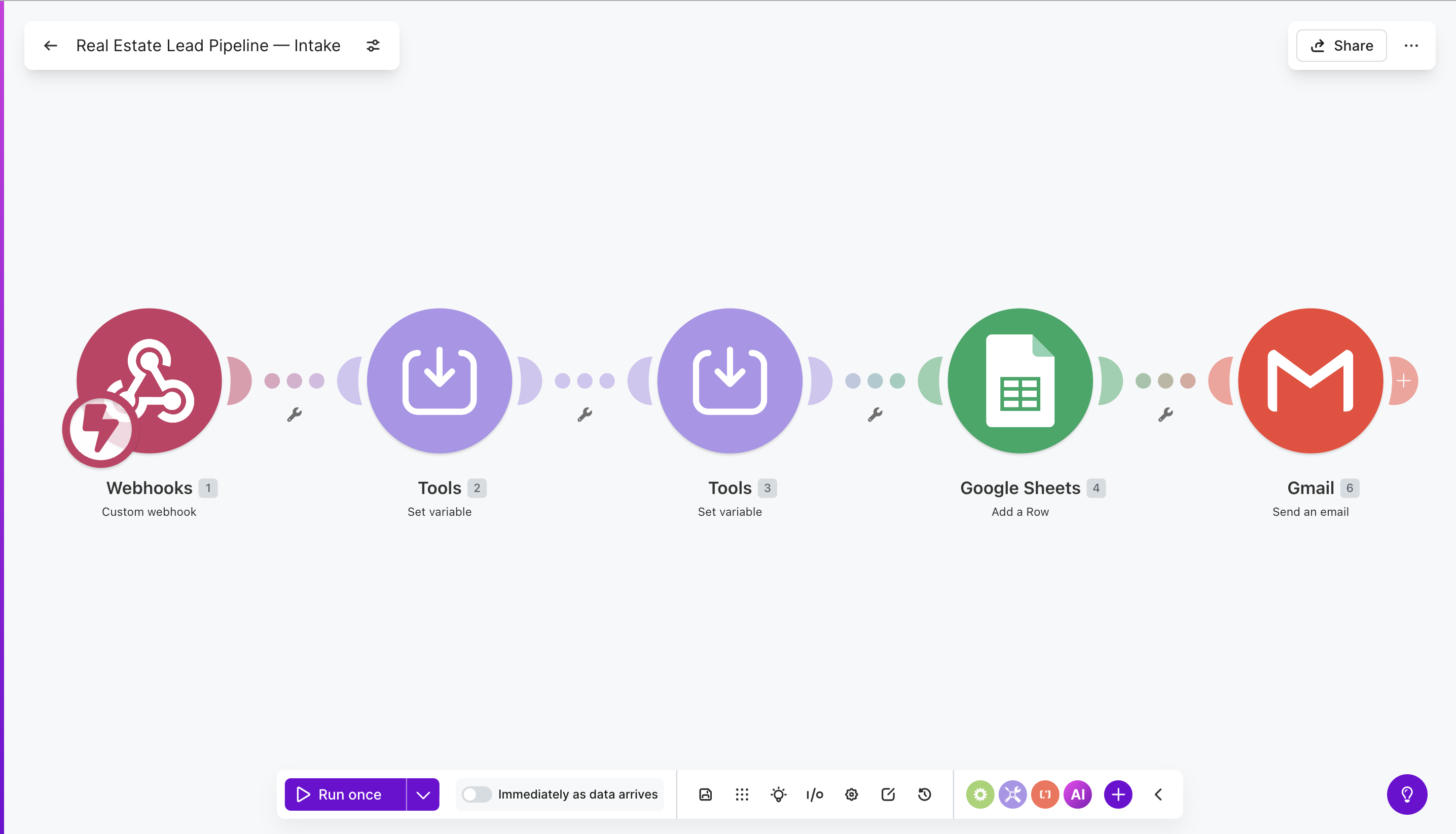The height and width of the screenshot is (834, 1456).
Task: Click the instant trigger lightning bolt badge
Action: (x=100, y=429)
